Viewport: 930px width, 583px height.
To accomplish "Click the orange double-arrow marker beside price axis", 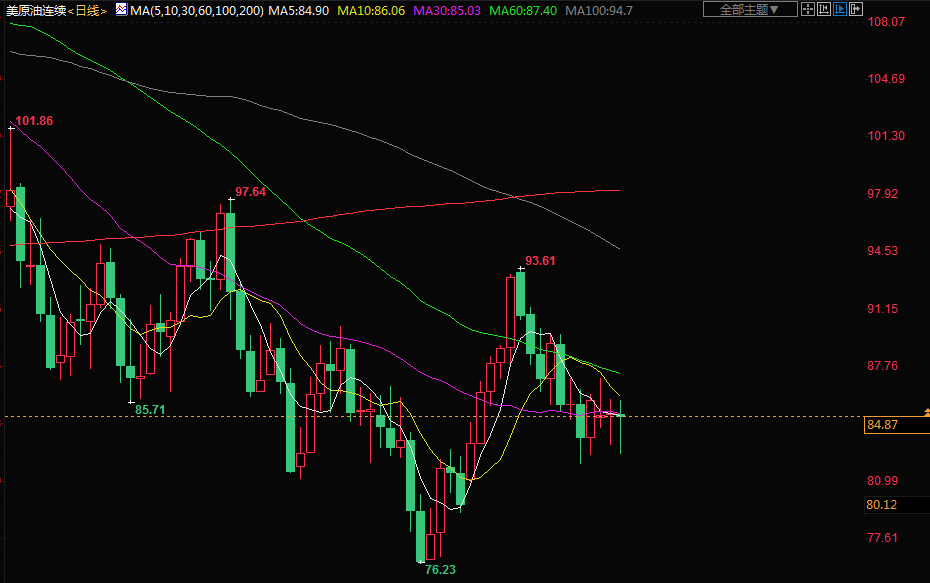I will pyautogui.click(x=925, y=411).
